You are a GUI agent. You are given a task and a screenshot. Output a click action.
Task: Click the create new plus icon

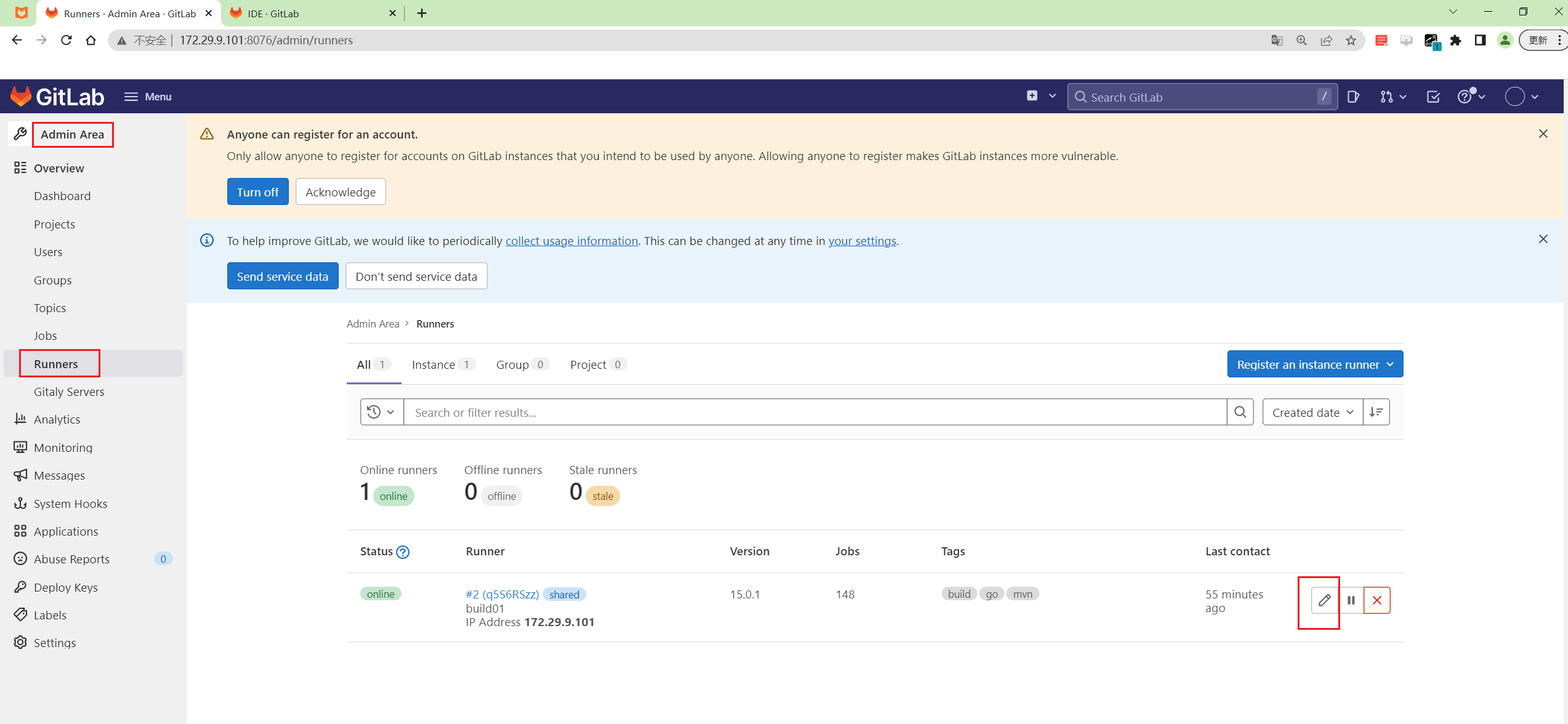(x=1032, y=96)
